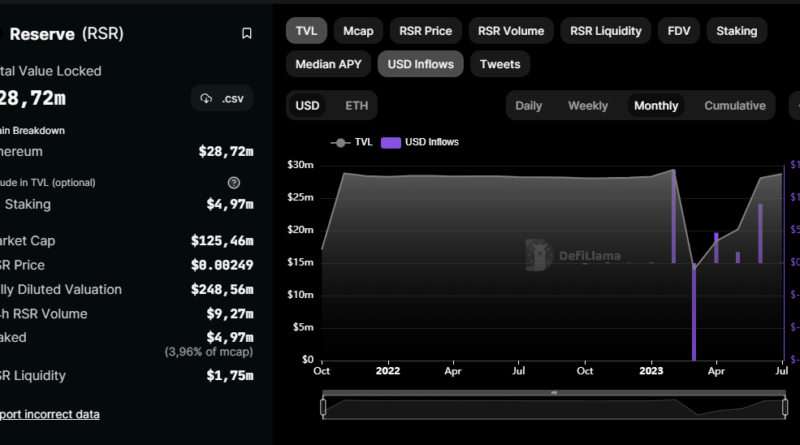Toggle the Staking metric button
Viewport: 800px width, 445px height.
(736, 31)
